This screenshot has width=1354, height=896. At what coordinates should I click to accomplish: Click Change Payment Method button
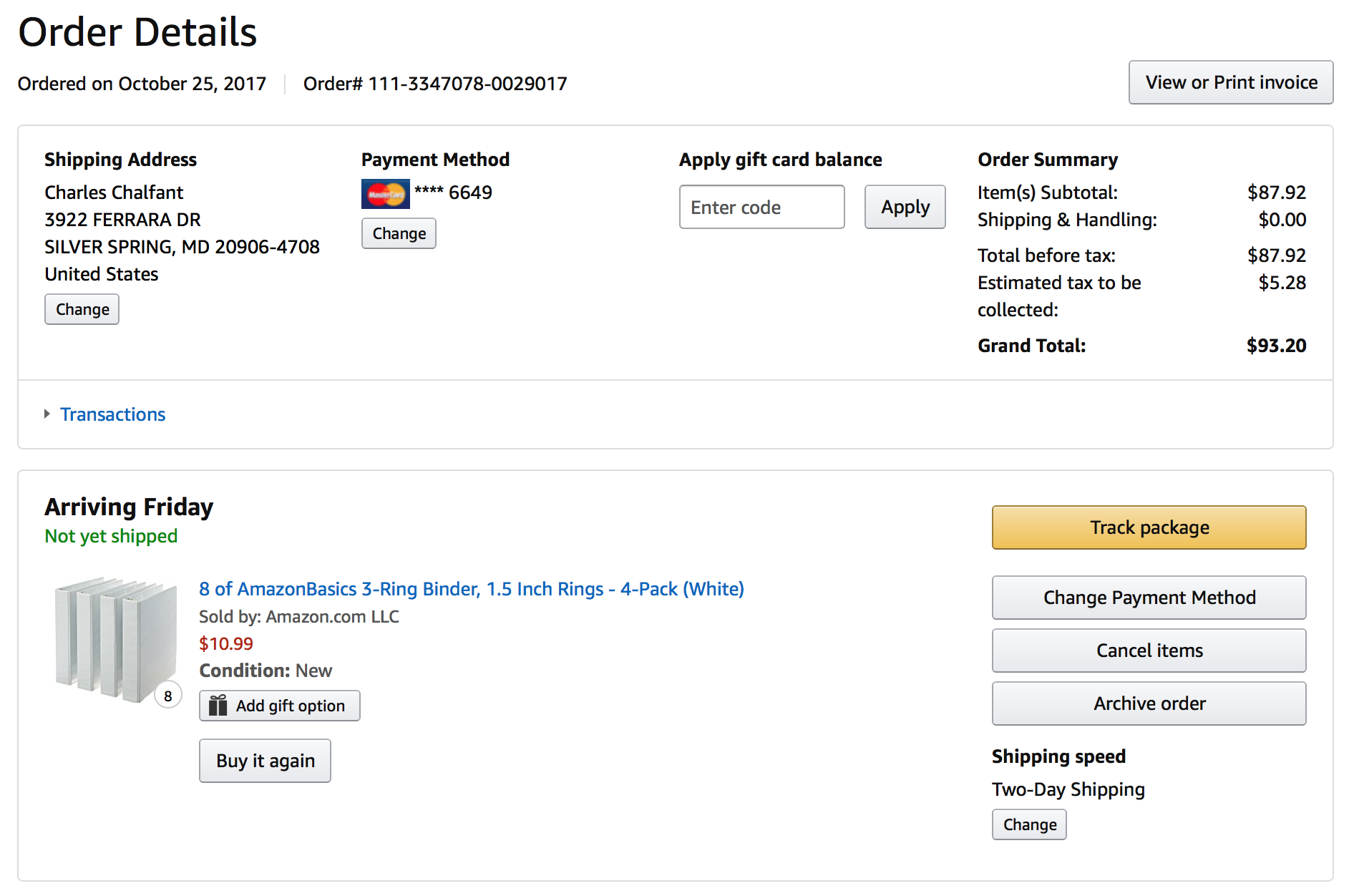[1149, 598]
